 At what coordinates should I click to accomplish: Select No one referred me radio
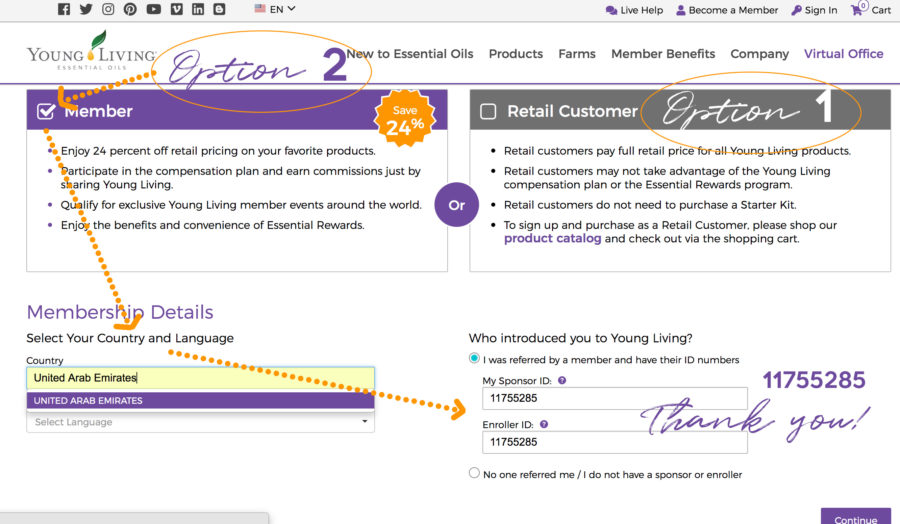click(x=474, y=473)
